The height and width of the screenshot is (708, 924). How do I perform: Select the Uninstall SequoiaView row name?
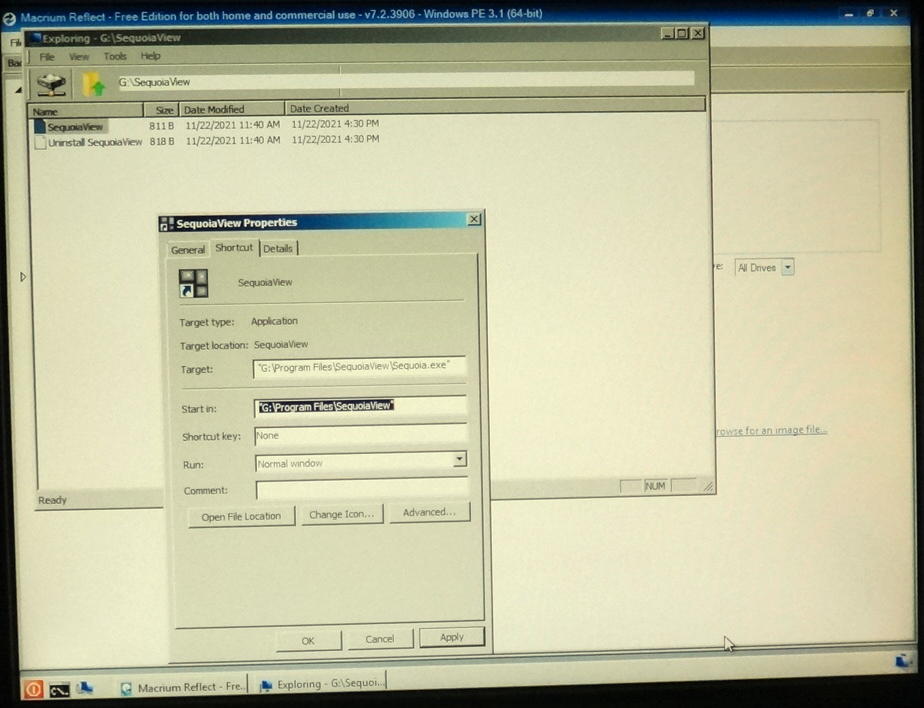pyautogui.click(x=95, y=143)
